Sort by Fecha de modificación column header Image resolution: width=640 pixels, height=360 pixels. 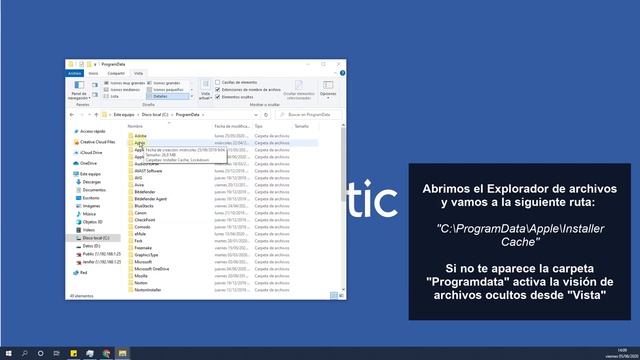pyautogui.click(x=232, y=127)
